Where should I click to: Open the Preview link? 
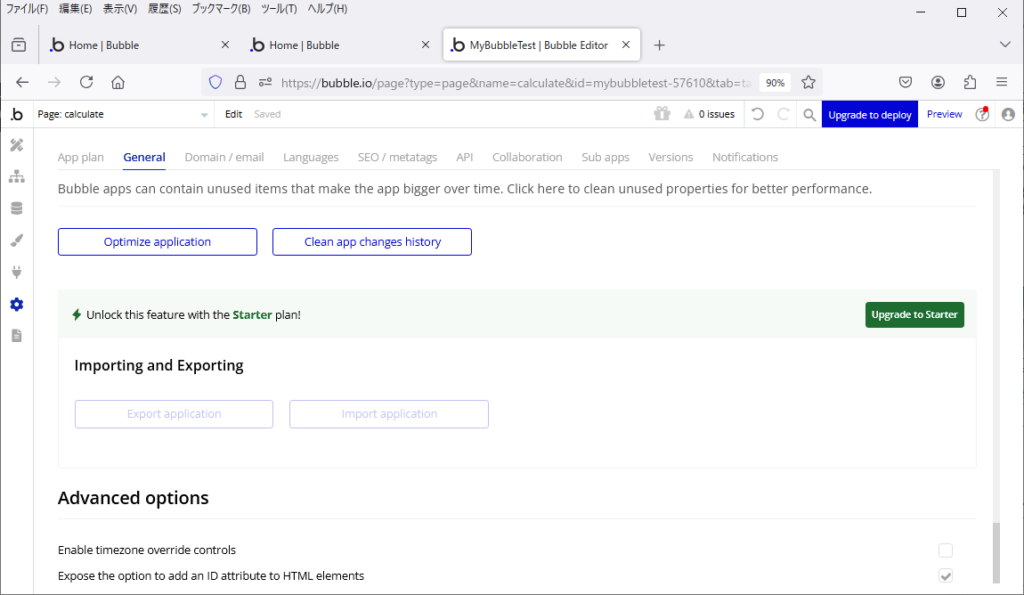coord(944,114)
